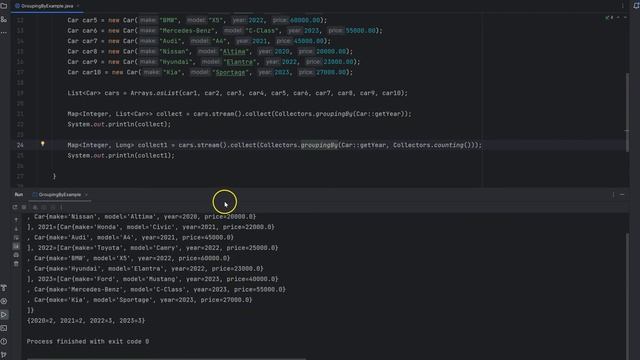The width and height of the screenshot is (640, 360).
Task: Open the Terminal tool window icon
Action: [4, 328]
